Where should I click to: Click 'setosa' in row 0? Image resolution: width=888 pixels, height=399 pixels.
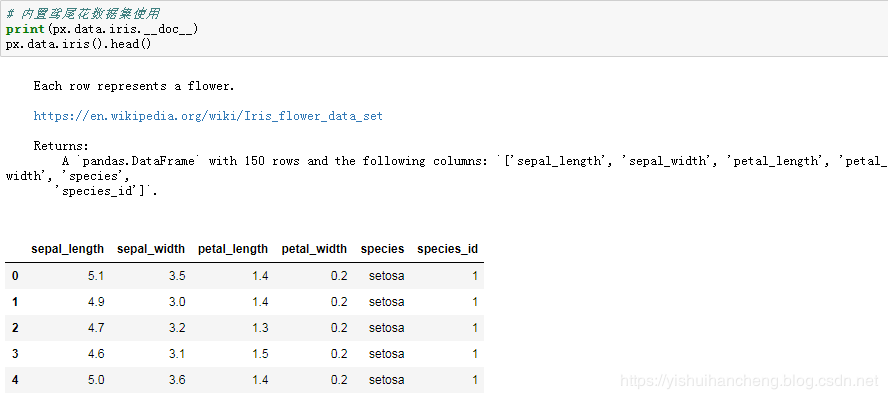[x=386, y=276]
